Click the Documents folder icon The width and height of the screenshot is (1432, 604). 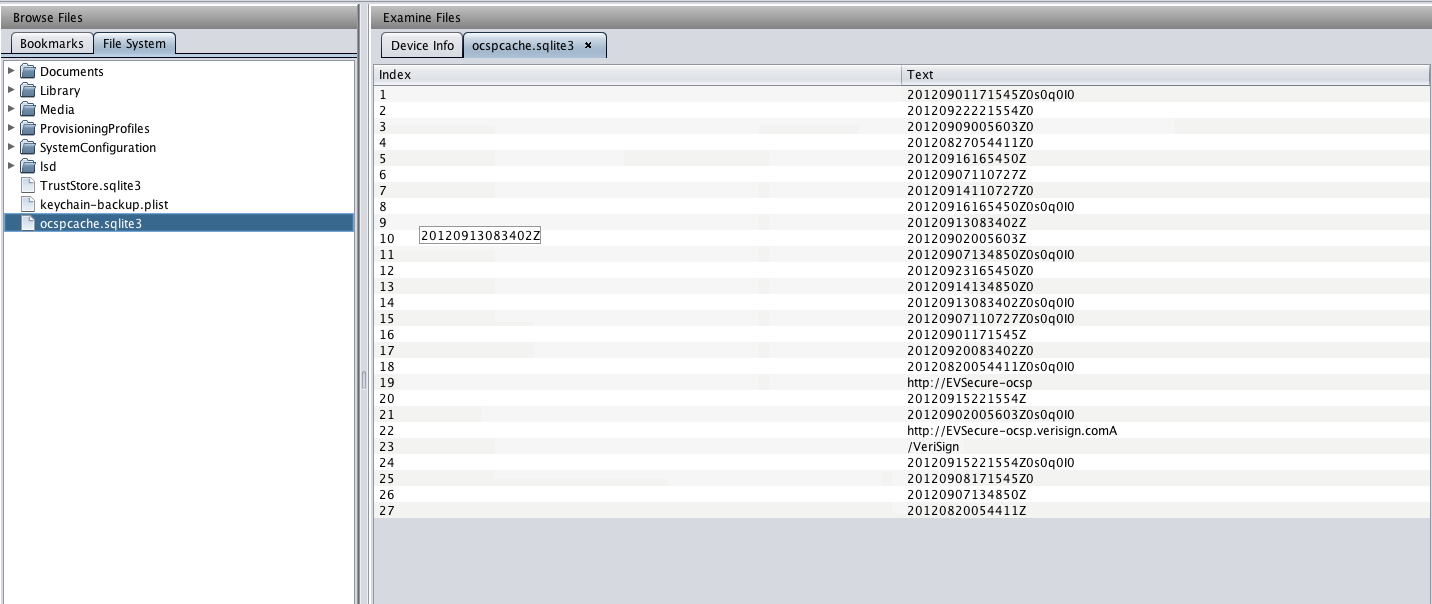click(x=28, y=71)
